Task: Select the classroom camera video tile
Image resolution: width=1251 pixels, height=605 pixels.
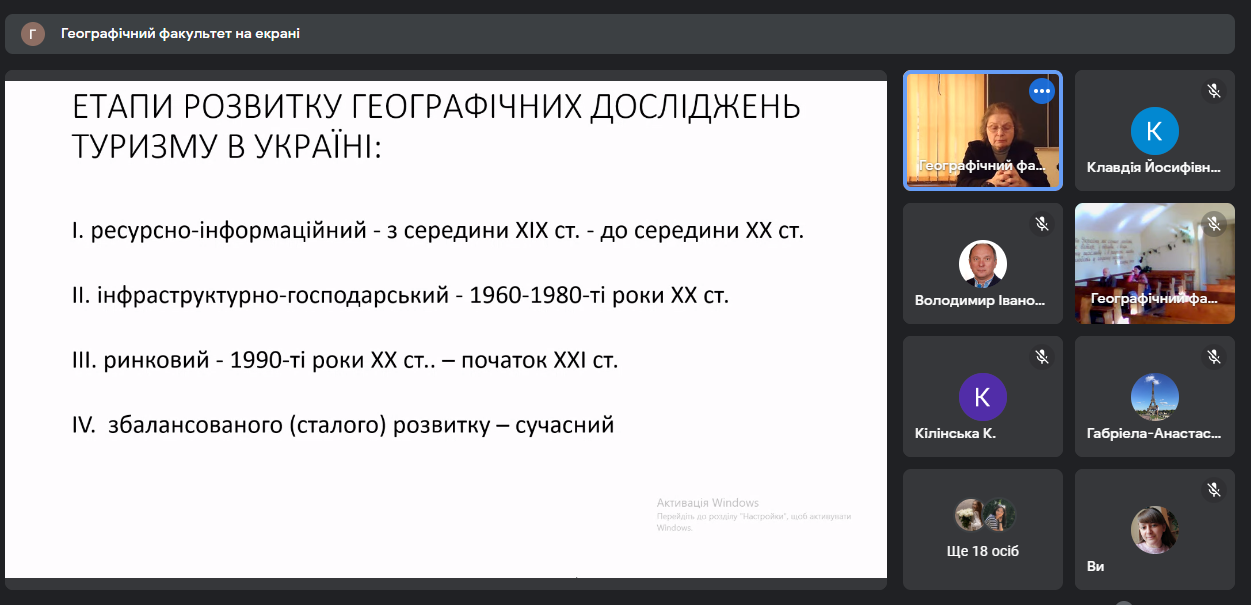Action: coord(1155,264)
